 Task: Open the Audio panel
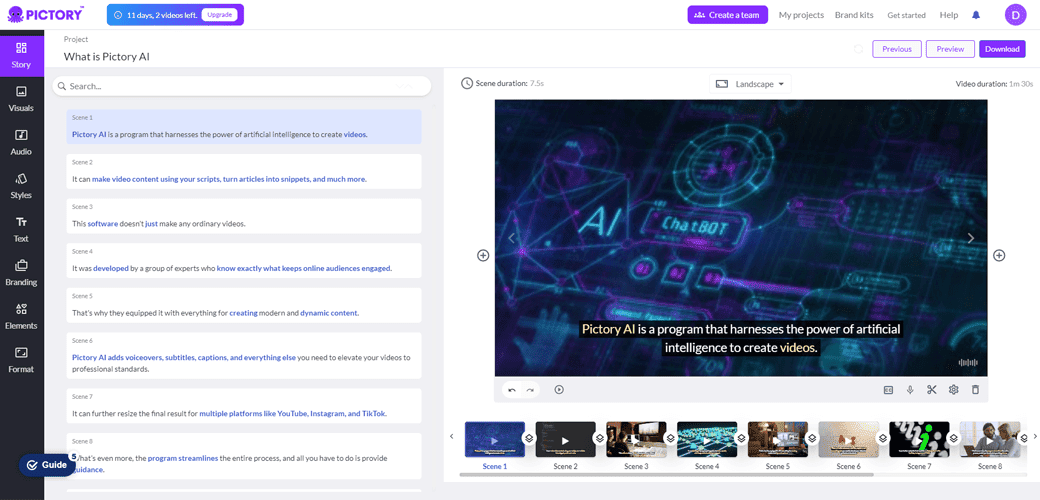tap(21, 142)
